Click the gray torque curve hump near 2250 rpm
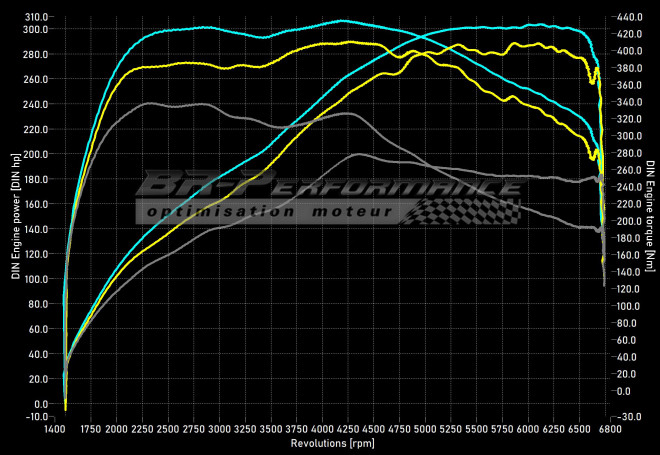The image size is (660, 455). pyautogui.click(x=148, y=103)
